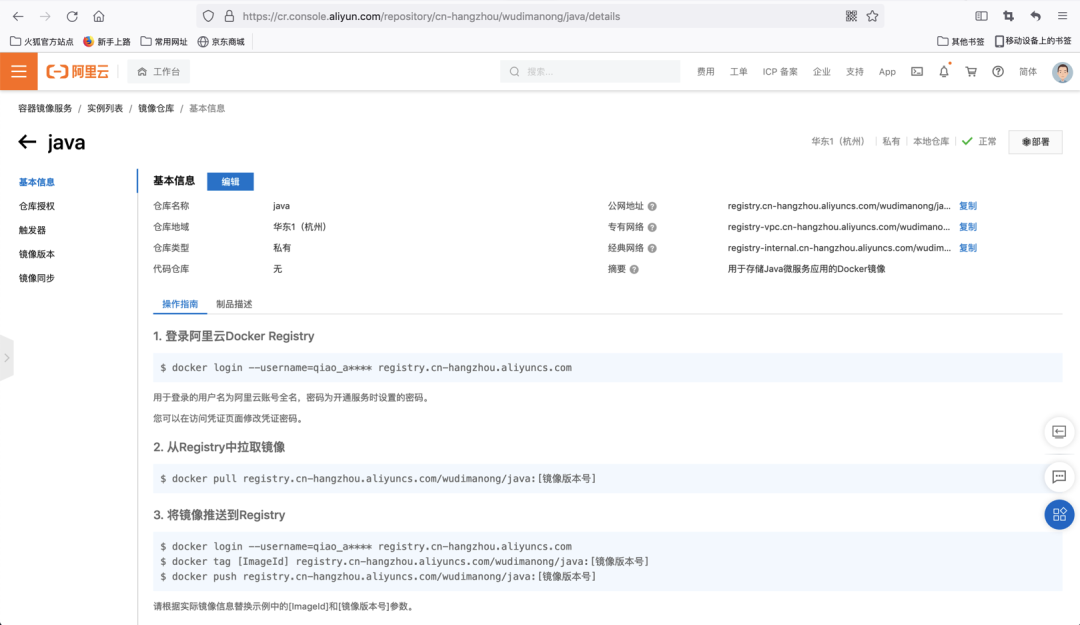The height and width of the screenshot is (625, 1080).
Task: Reload the current page
Action: (x=72, y=16)
